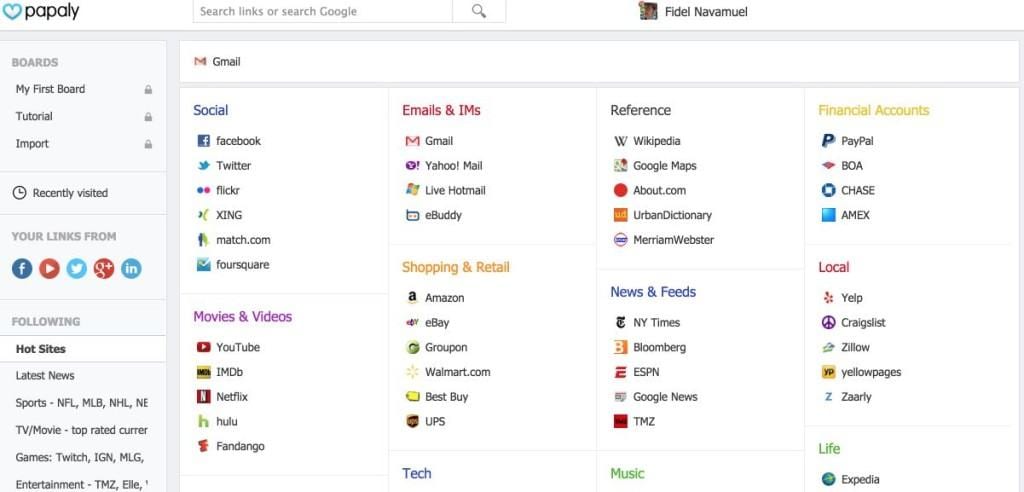1024x492 pixels.
Task: Click the Groupon G icon
Action: click(x=412, y=348)
